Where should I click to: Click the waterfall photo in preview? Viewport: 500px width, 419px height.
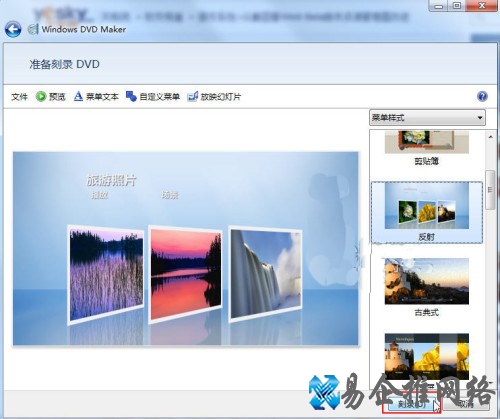[266, 274]
